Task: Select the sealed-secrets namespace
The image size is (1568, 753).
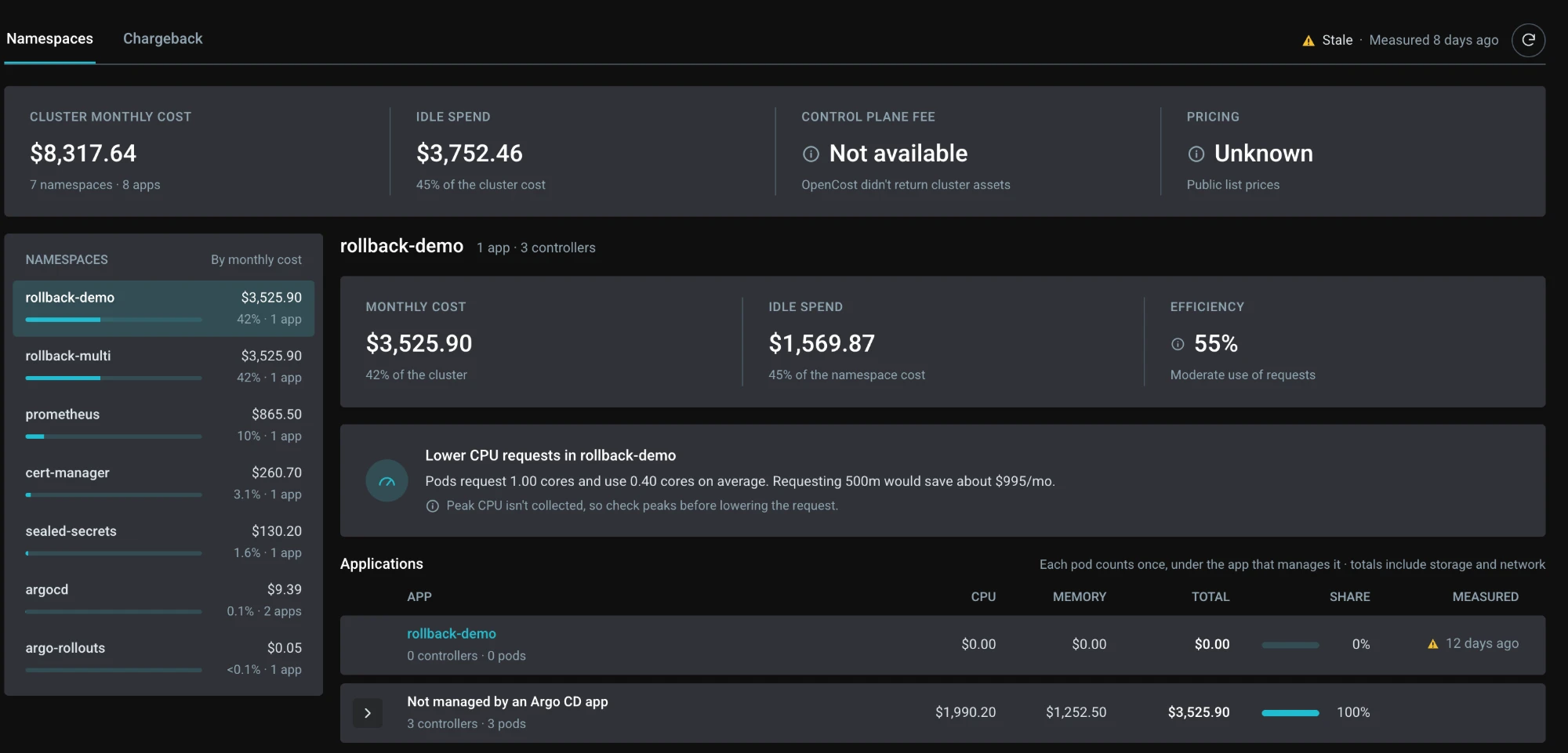Action: (163, 542)
